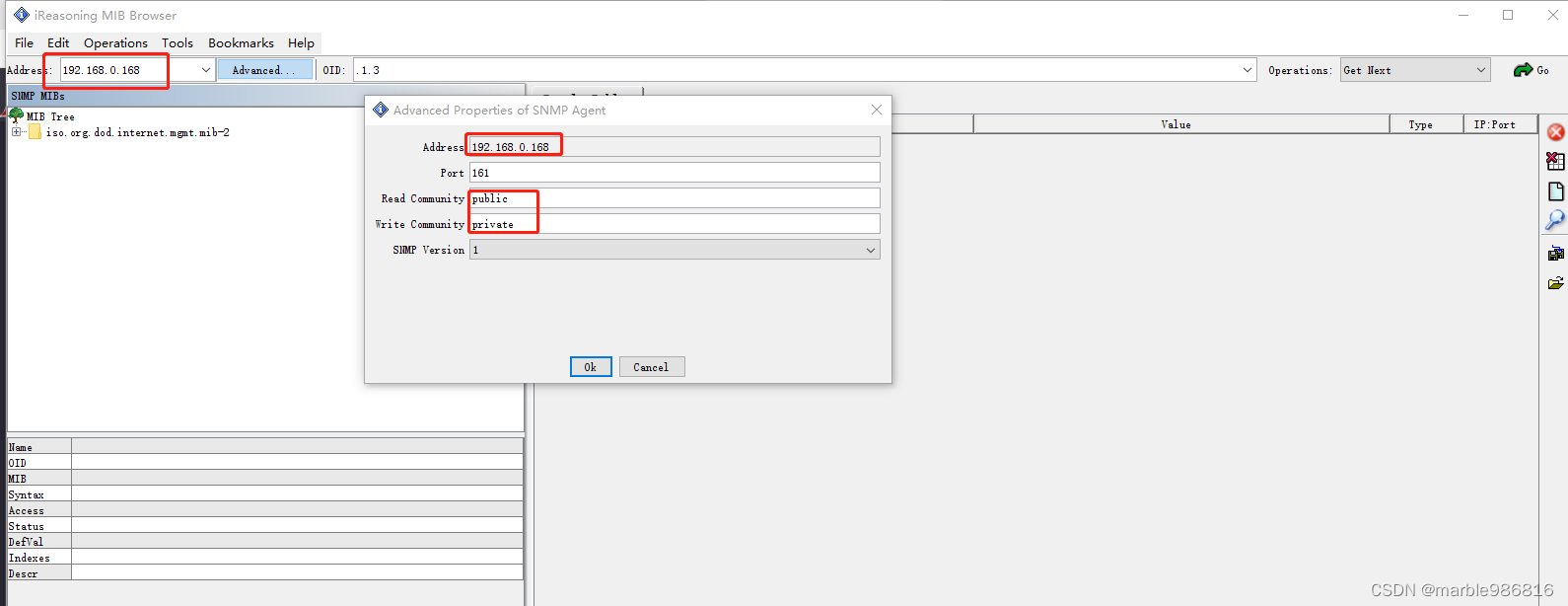The width and height of the screenshot is (1568, 606).
Task: Click the Status row in details table
Action: [x=265, y=526]
